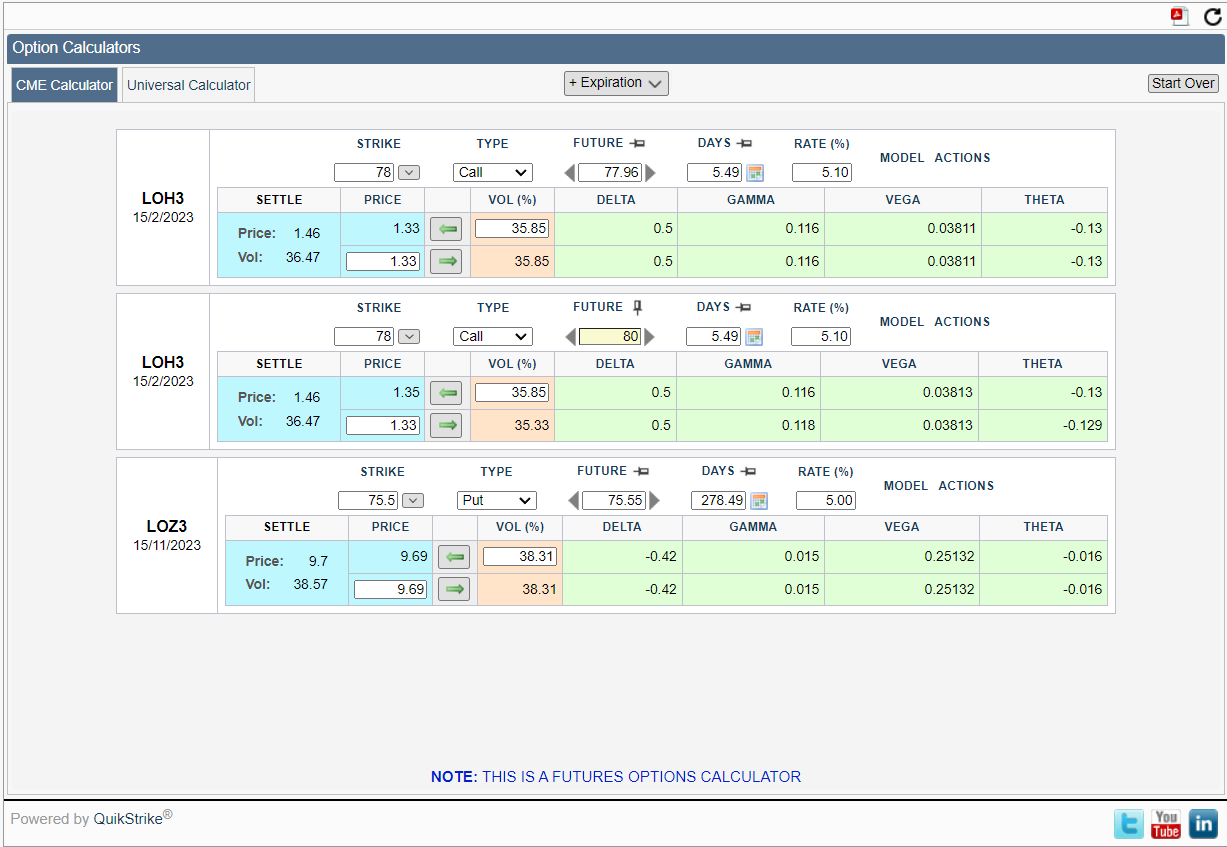1227x847 pixels.
Task: Increase future price 77.96 with right arrow
Action: coord(651,172)
